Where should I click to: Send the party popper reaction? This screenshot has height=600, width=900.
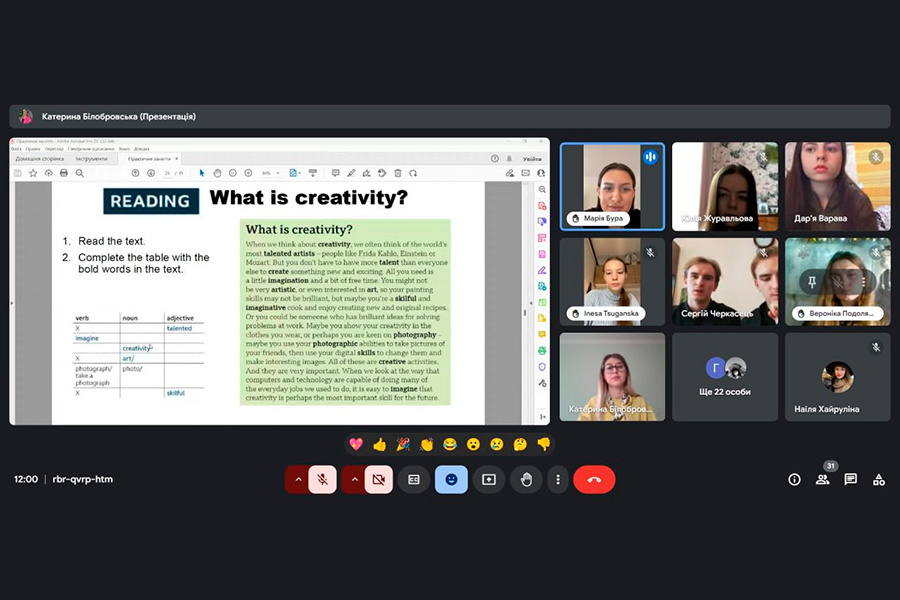coord(403,444)
